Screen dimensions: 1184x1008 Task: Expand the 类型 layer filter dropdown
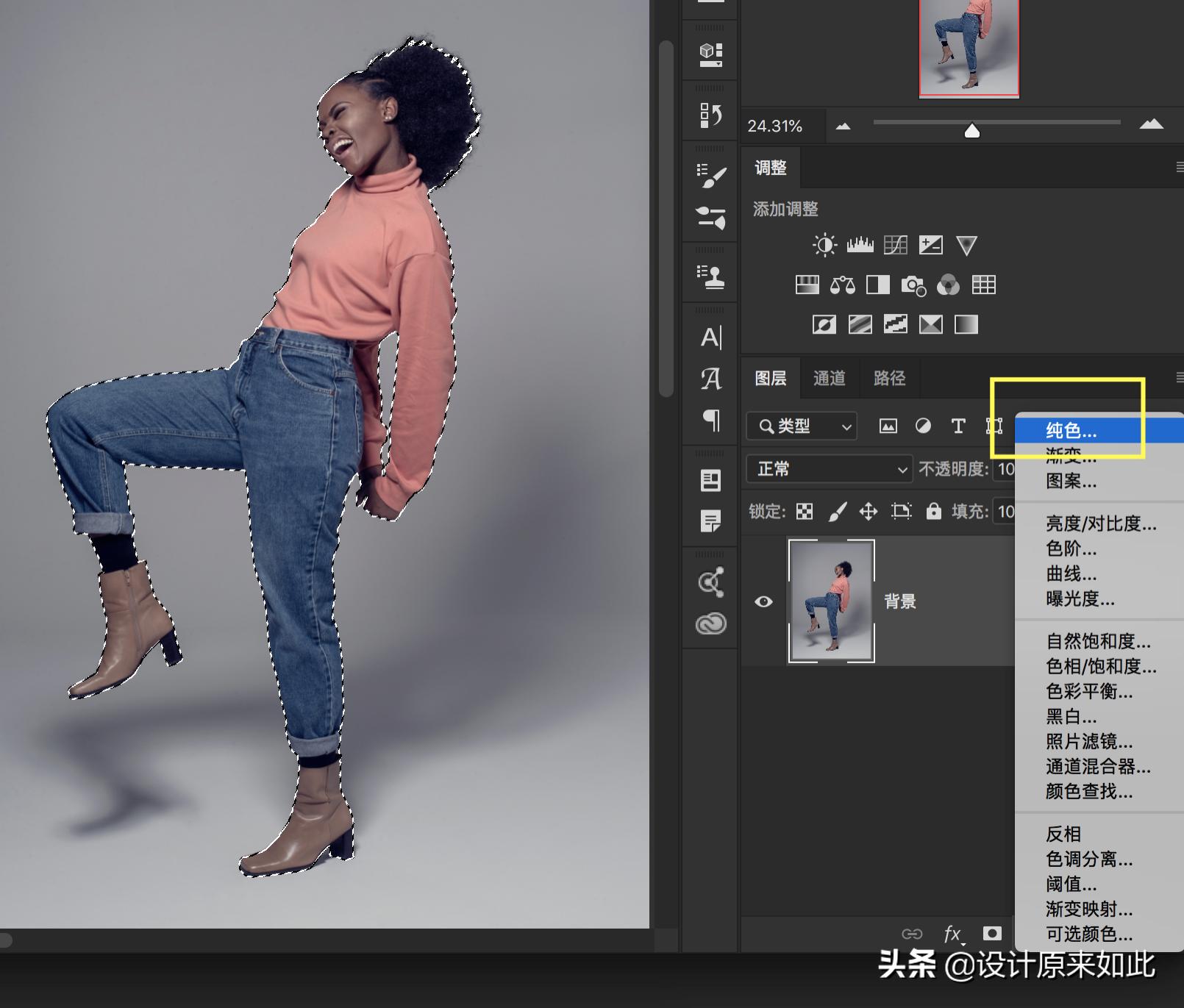(x=802, y=426)
